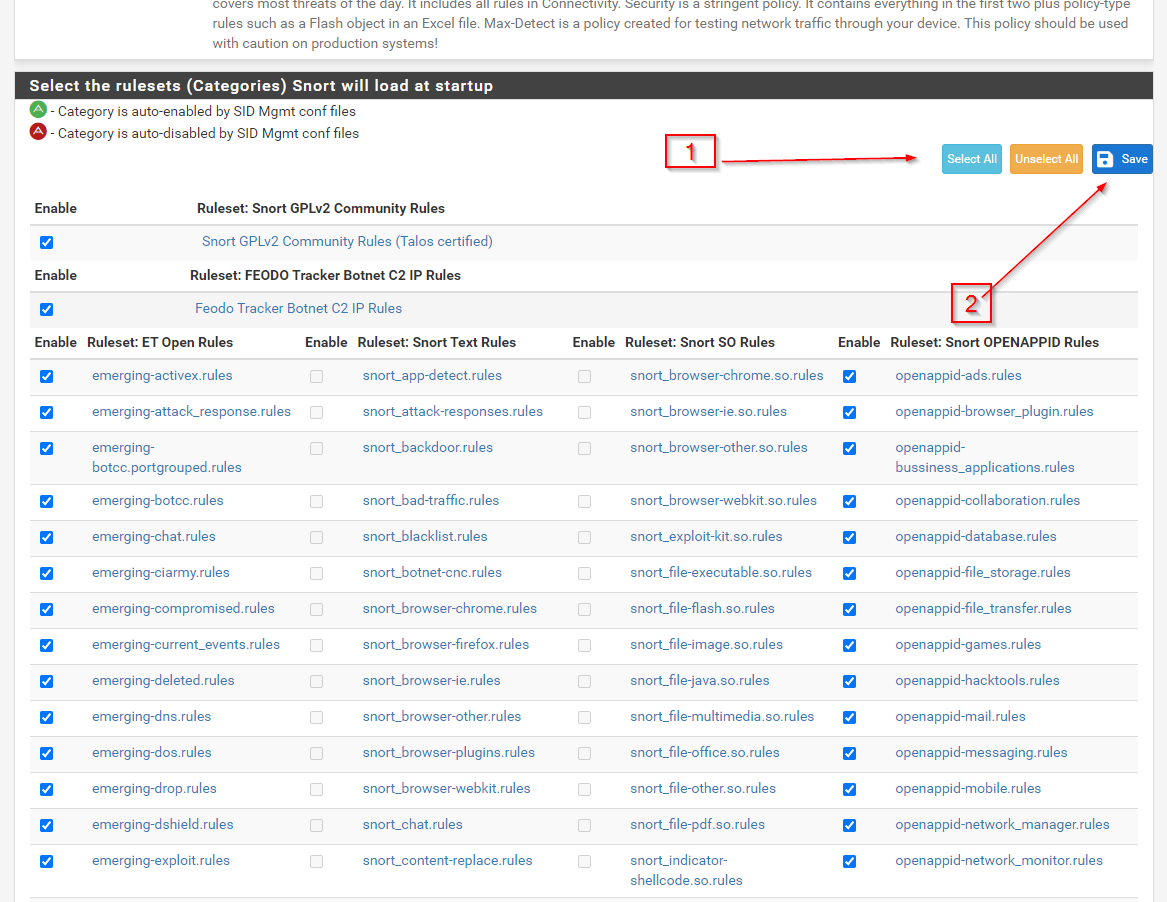This screenshot has height=902, width=1167.
Task: Click the snort_backdoor.rules link
Action: point(427,447)
